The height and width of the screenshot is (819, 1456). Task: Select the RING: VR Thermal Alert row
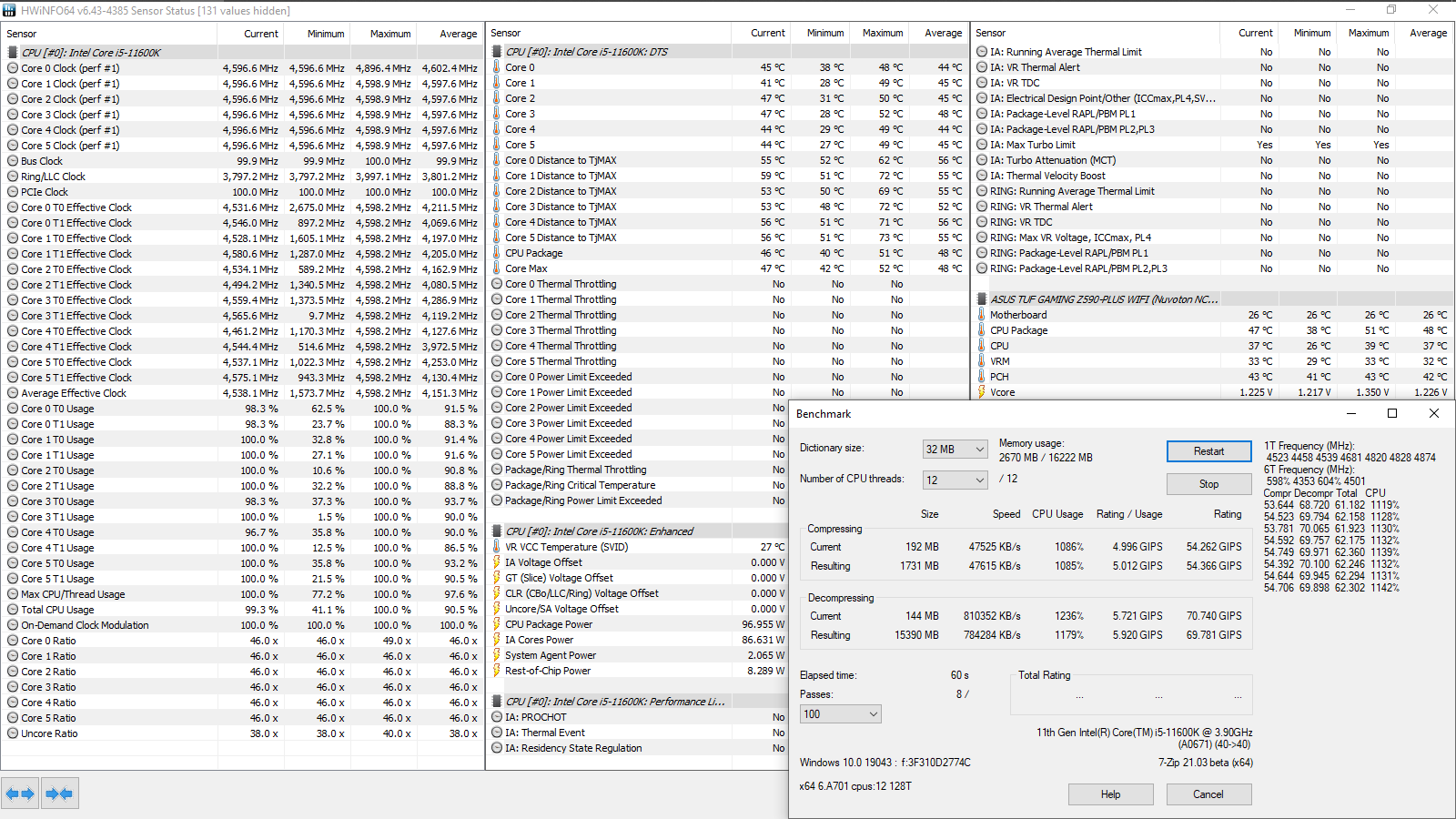click(1213, 207)
